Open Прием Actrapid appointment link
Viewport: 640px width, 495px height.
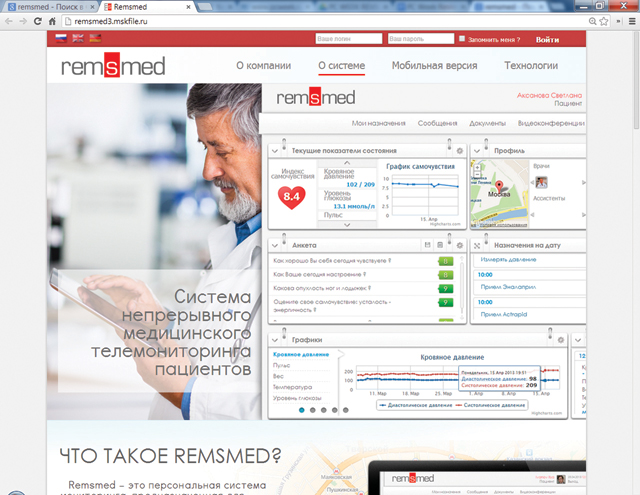504,314
